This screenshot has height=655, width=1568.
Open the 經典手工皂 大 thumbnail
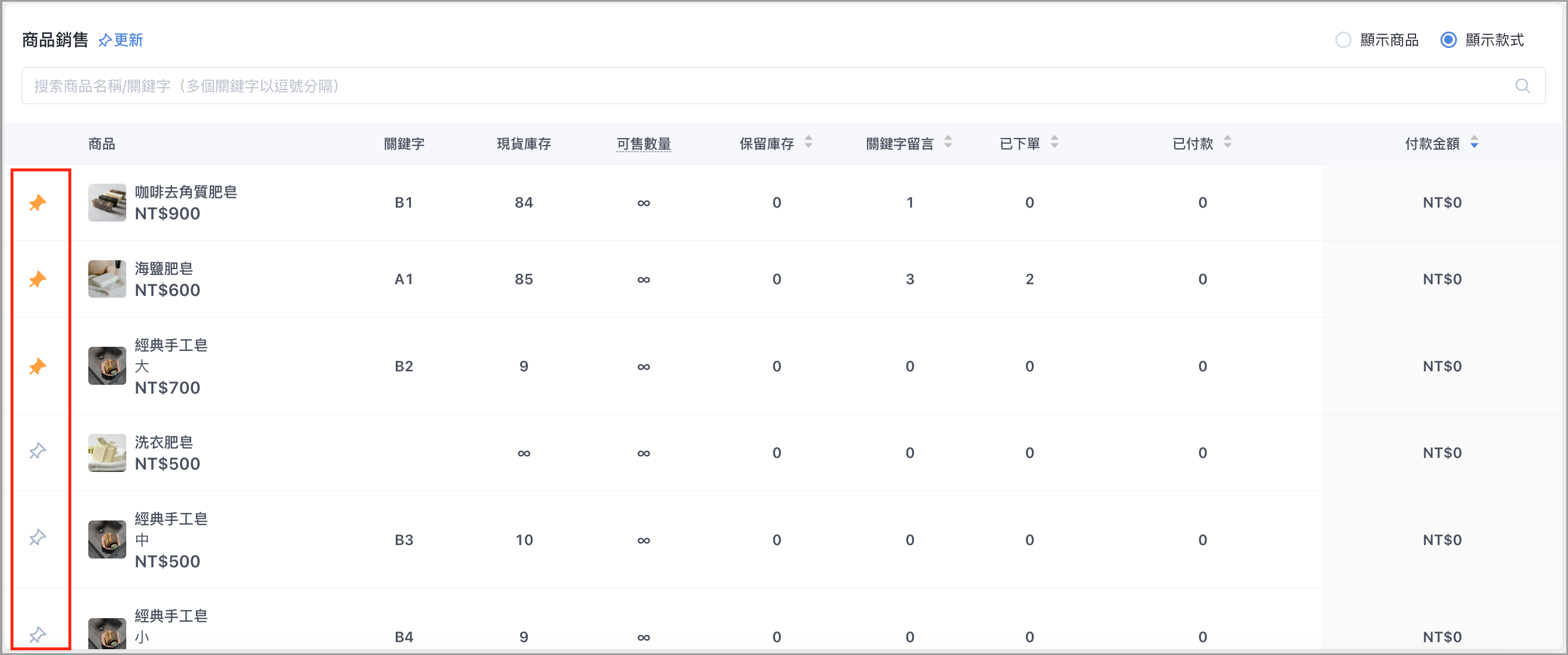pyautogui.click(x=107, y=366)
